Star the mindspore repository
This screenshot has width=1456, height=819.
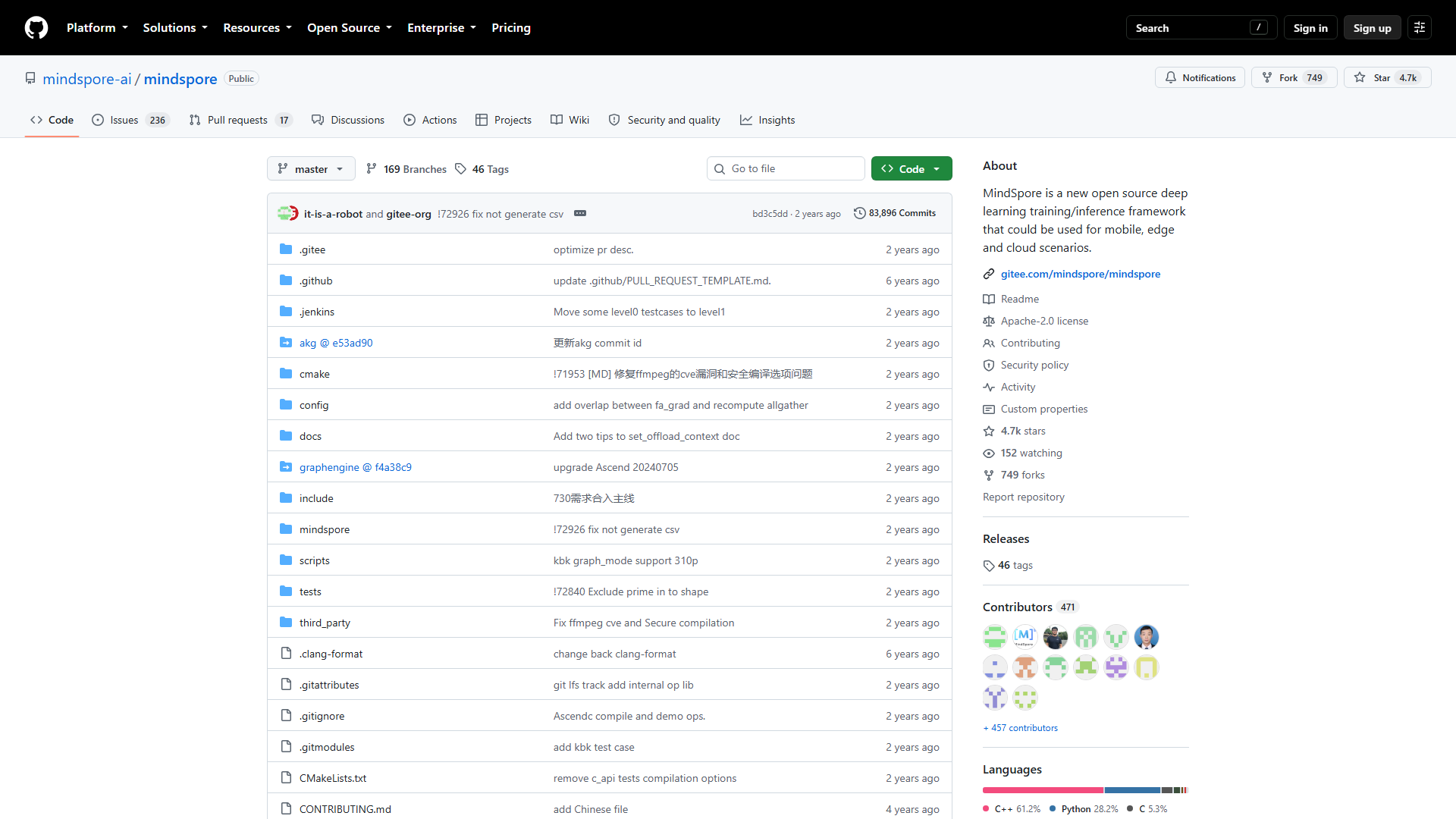tap(1387, 77)
